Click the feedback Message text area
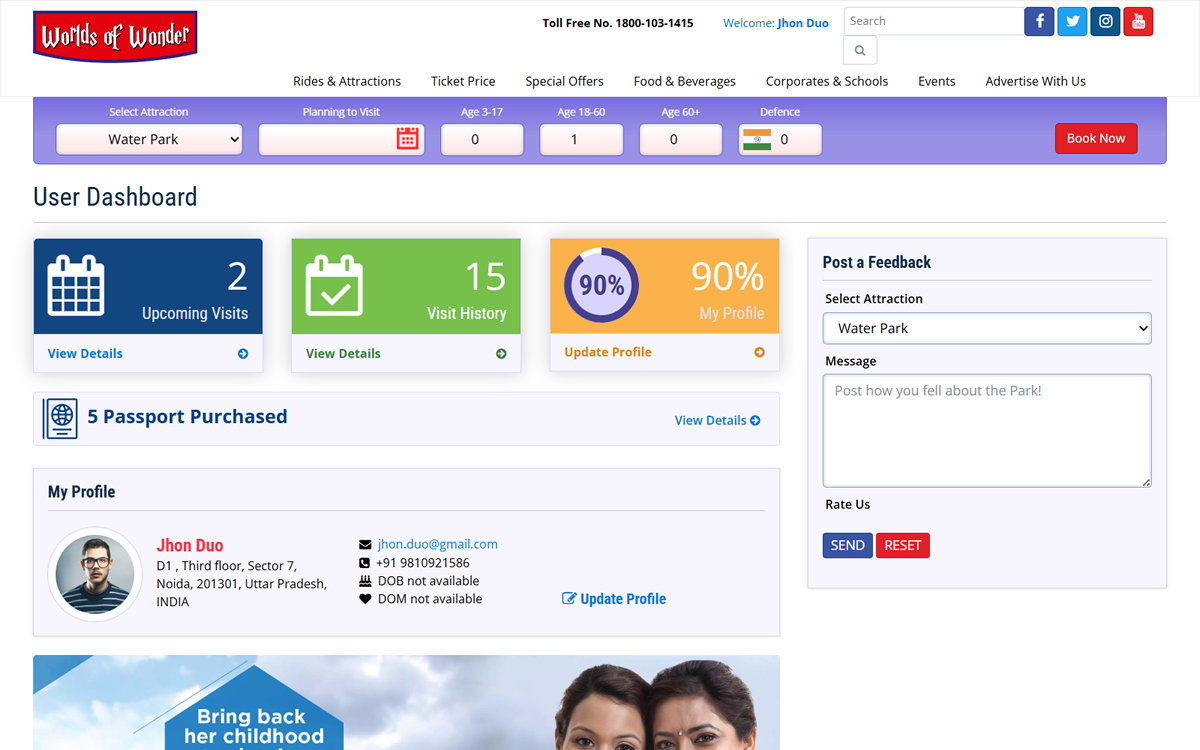Image resolution: width=1200 pixels, height=750 pixels. click(x=987, y=431)
